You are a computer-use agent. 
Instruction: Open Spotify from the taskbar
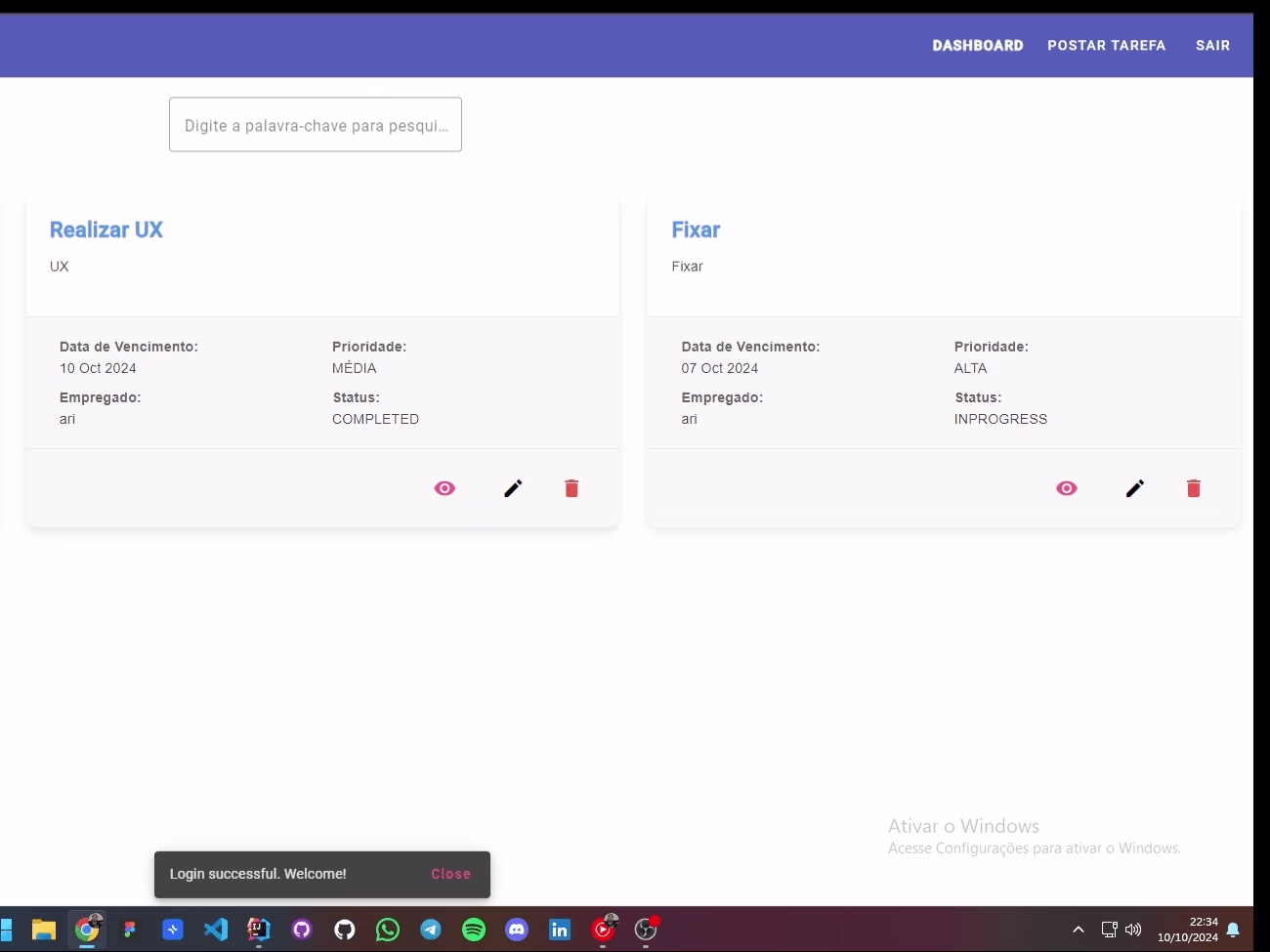click(474, 930)
